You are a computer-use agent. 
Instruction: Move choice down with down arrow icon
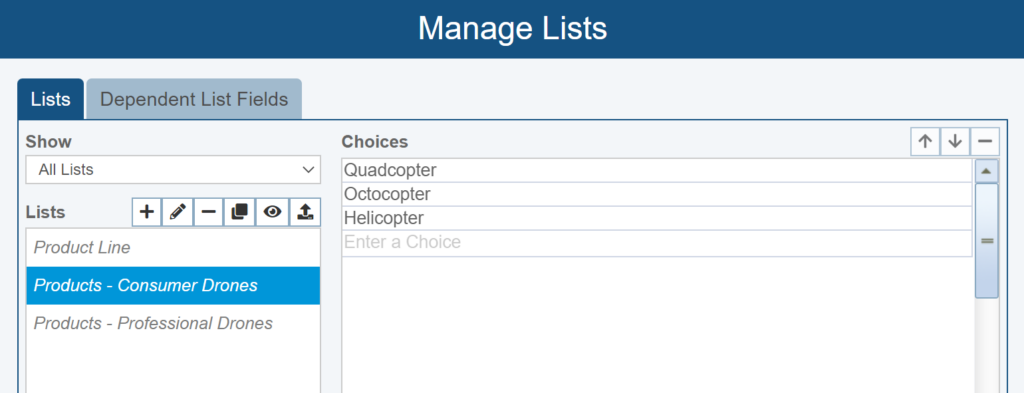955,142
